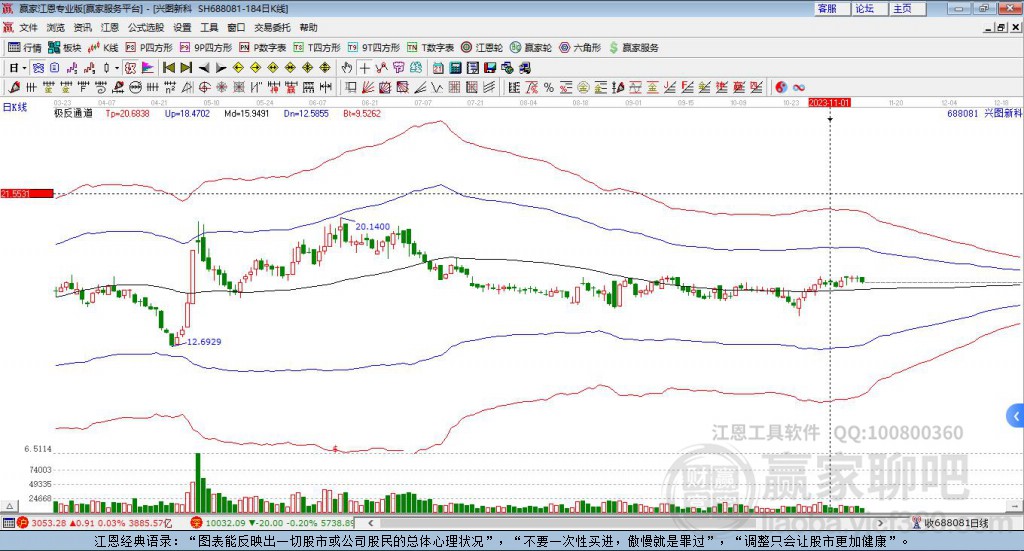Screen dimensions: 1024x551
Task: Click the yin-yang tai chi icon
Action: point(780,87)
